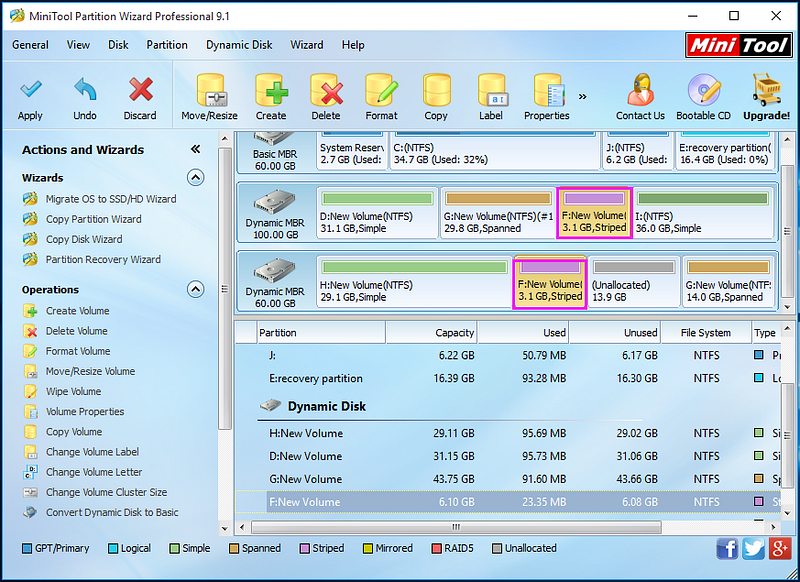This screenshot has height=582, width=800.
Task: Collapse the Wizards section
Action: tap(195, 178)
